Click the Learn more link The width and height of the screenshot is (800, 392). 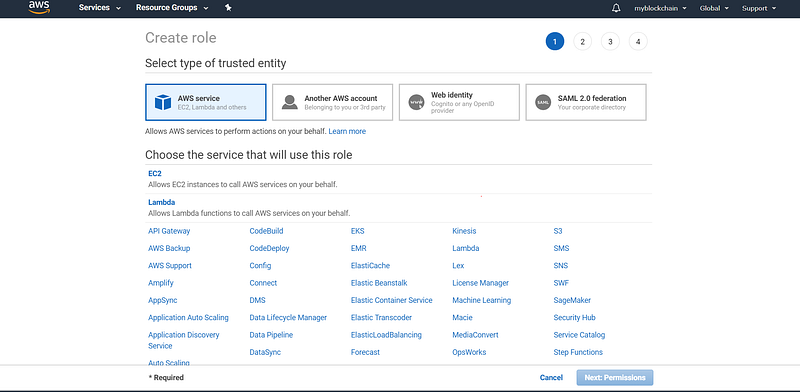347,131
